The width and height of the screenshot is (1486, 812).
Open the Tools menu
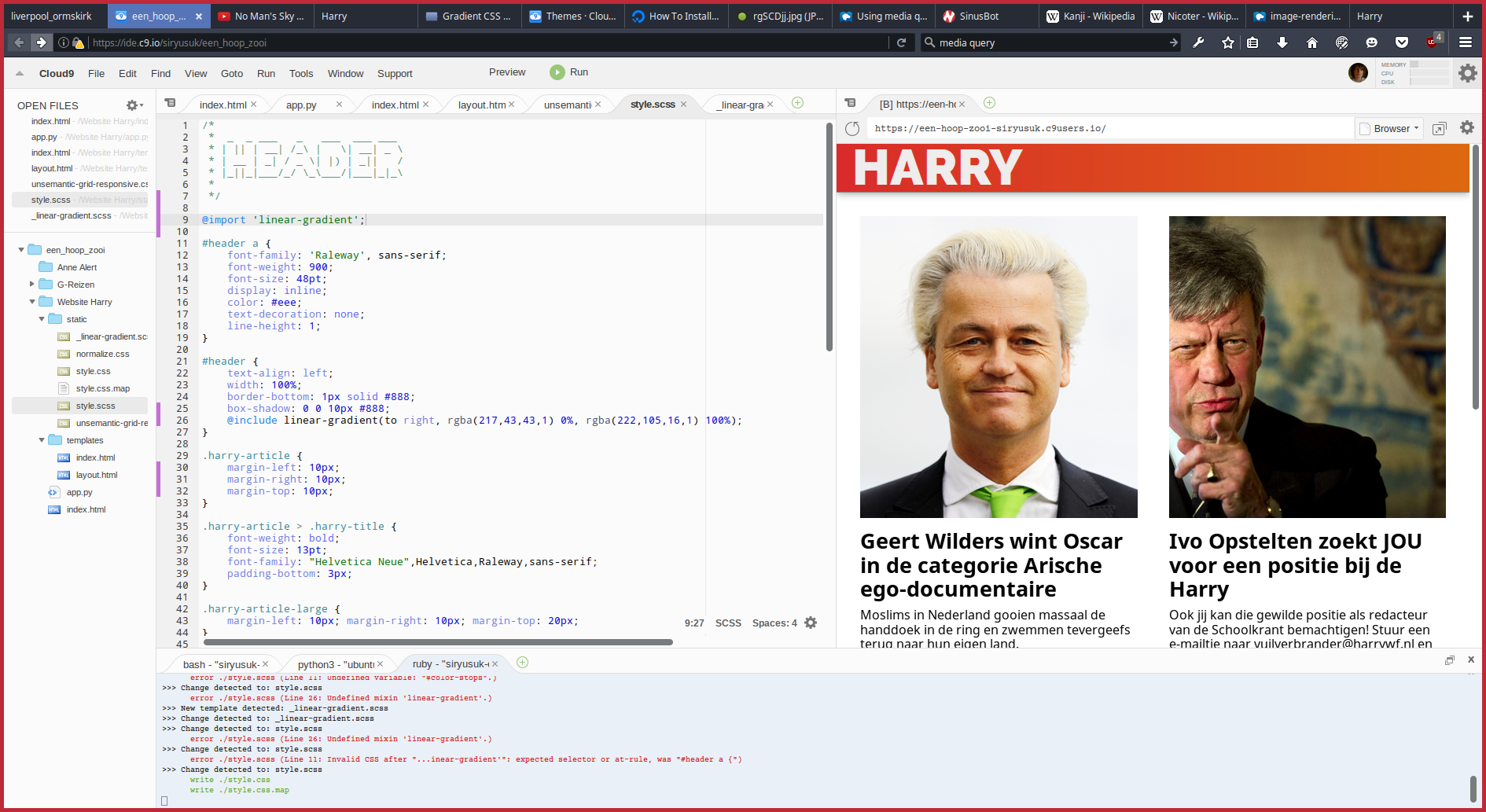pyautogui.click(x=300, y=74)
